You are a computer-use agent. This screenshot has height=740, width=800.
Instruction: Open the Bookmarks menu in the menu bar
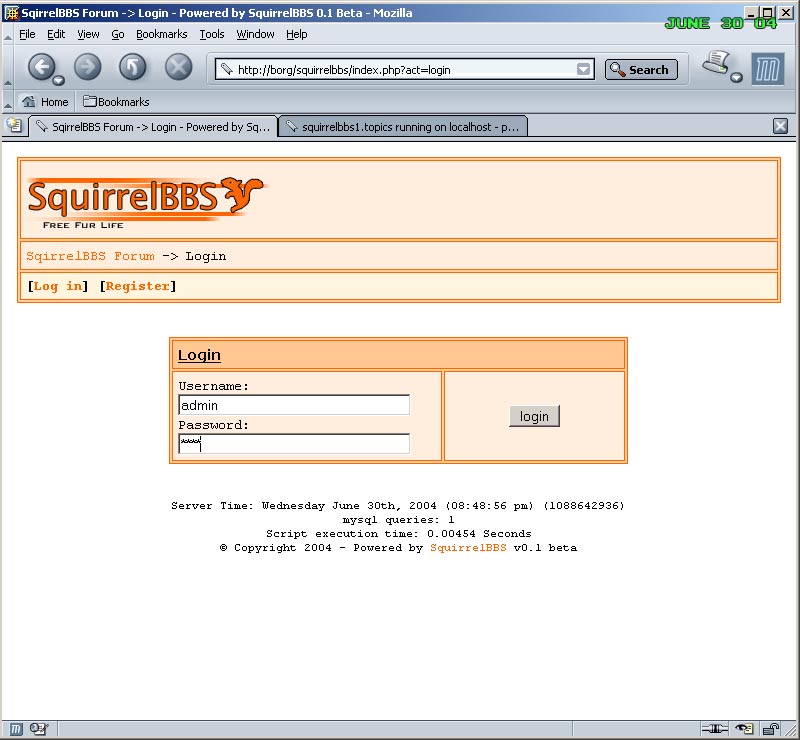tap(161, 34)
